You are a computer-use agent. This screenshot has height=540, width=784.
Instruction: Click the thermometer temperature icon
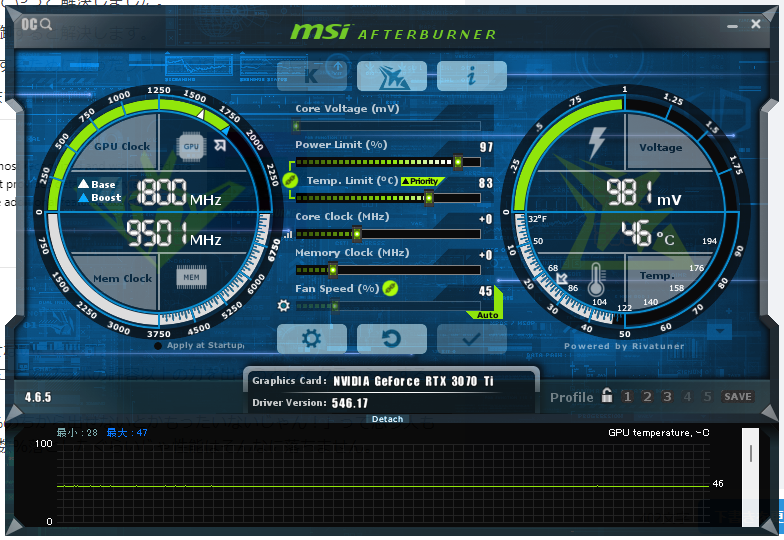tap(596, 280)
